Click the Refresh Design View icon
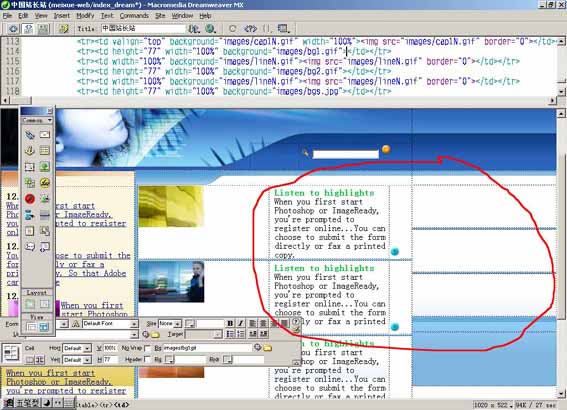The height and width of the screenshot is (410, 567). point(233,29)
